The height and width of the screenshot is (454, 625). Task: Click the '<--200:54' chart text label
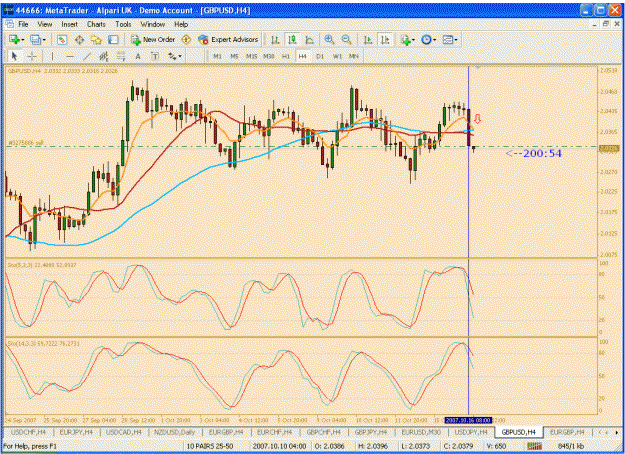[533, 153]
